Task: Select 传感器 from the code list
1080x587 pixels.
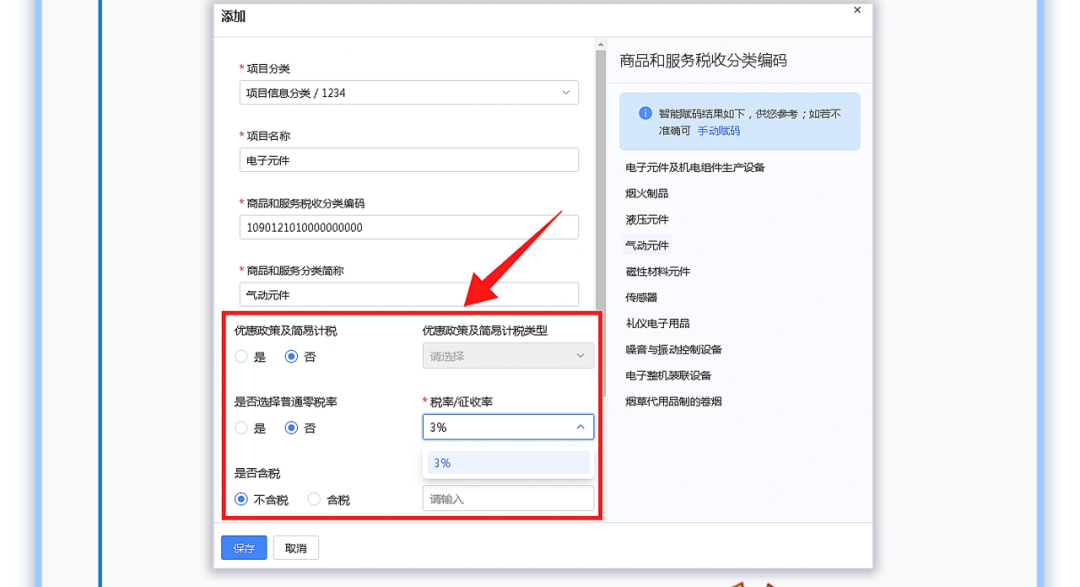Action: tap(641, 298)
